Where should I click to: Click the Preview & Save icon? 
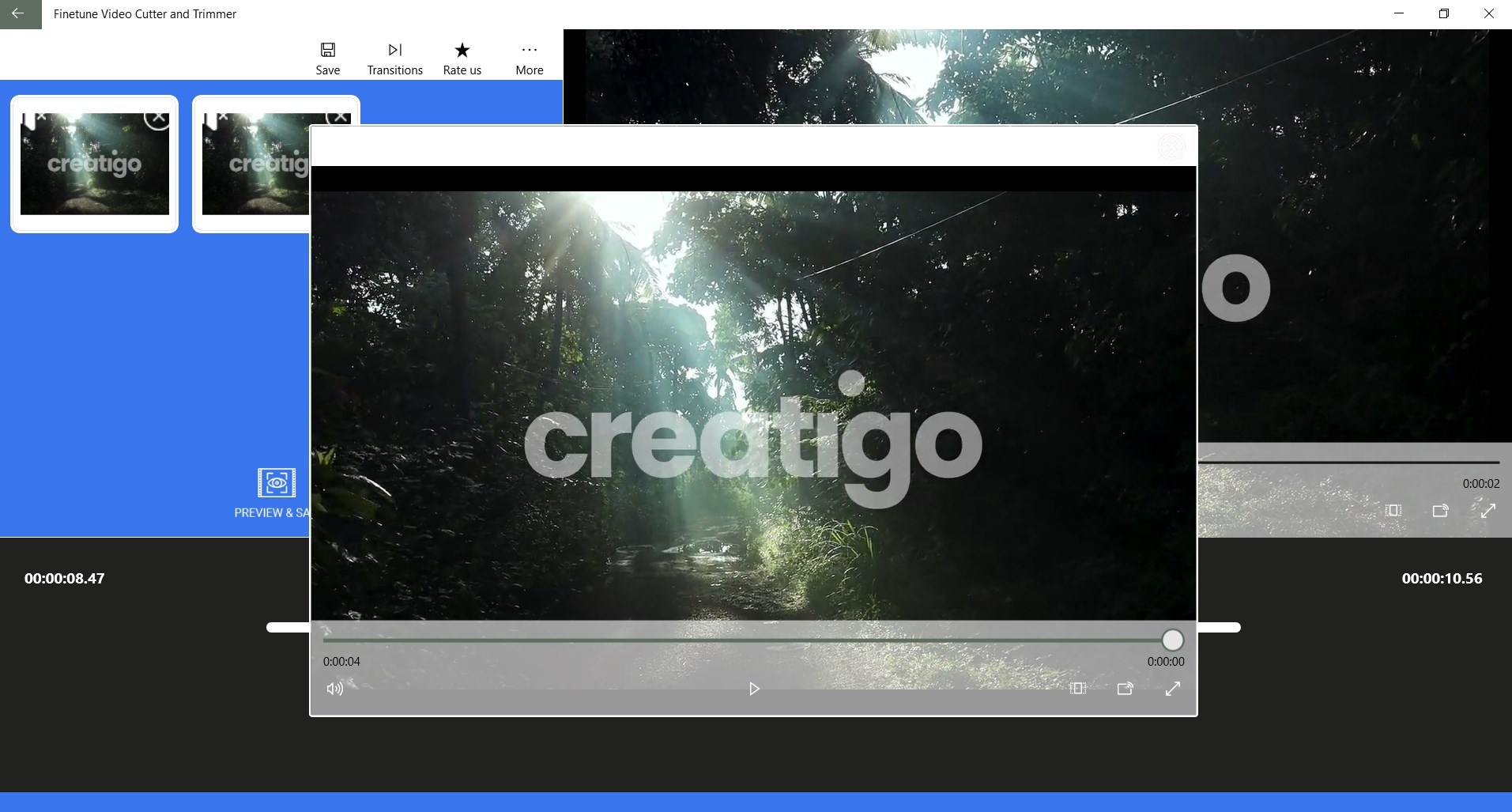tap(275, 482)
